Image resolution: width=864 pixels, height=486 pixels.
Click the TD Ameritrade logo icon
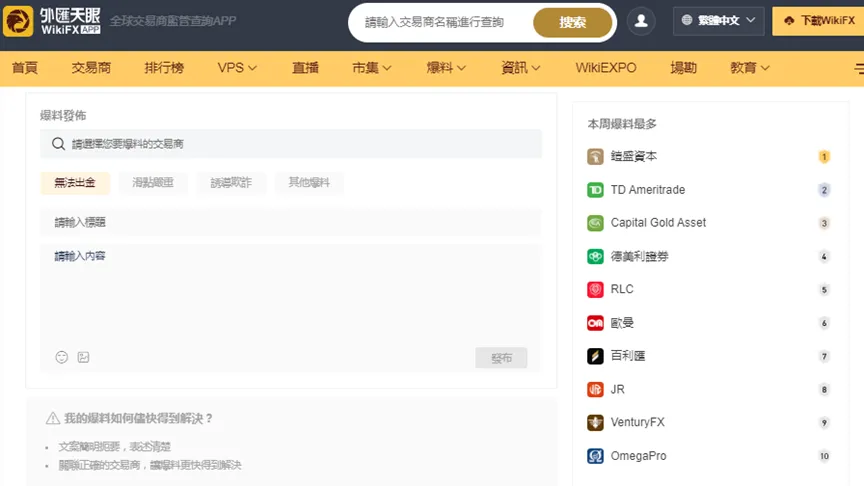[x=595, y=190]
